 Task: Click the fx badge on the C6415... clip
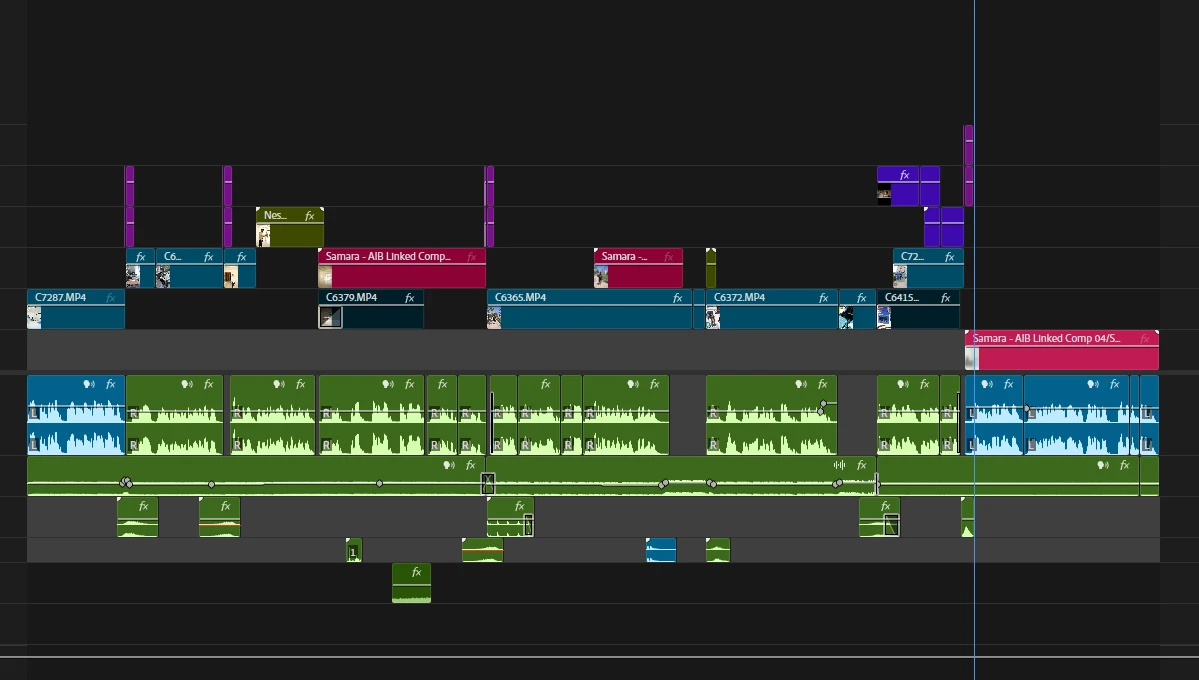pos(945,298)
